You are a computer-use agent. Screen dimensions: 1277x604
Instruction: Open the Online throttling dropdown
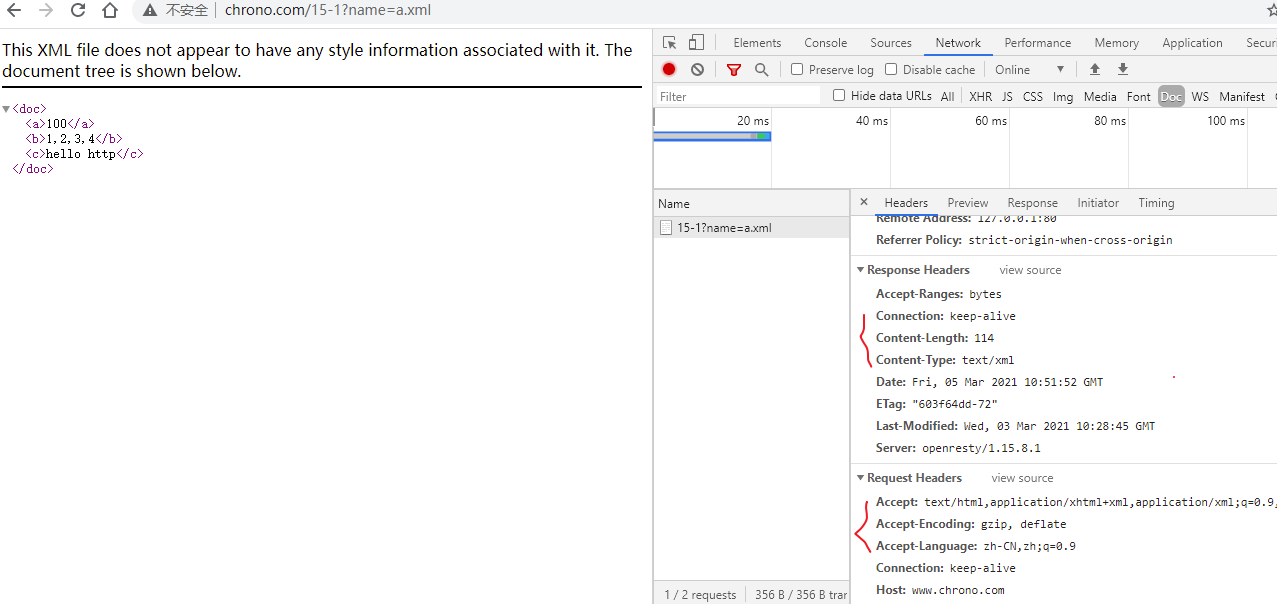pyautogui.click(x=1029, y=69)
